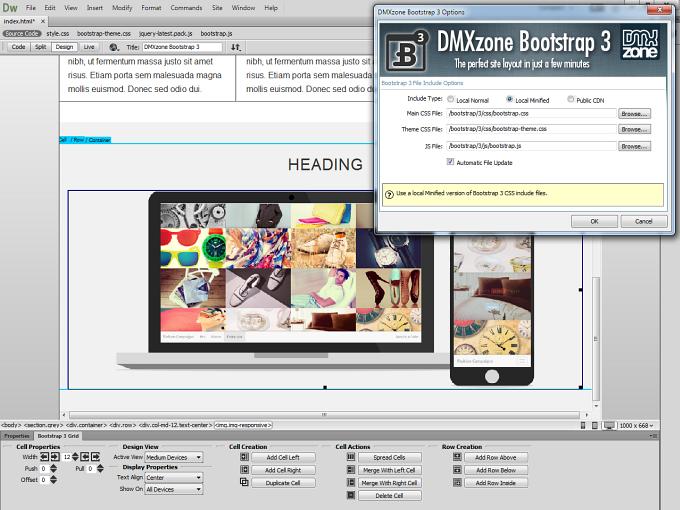Viewport: 680px width, 510px height.
Task: Open the Text Align dropdown
Action: point(174,477)
